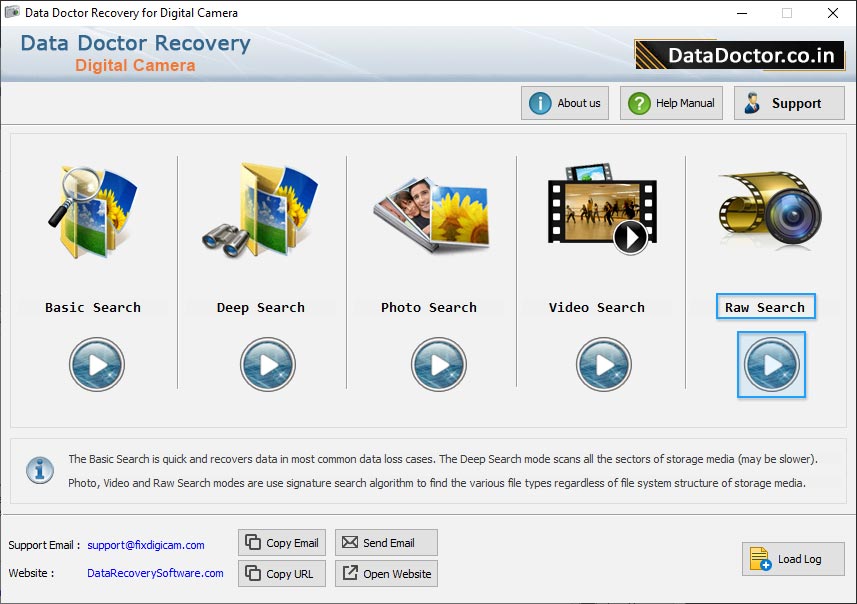The height and width of the screenshot is (604, 857).
Task: Open the About us dialog
Action: [x=565, y=103]
